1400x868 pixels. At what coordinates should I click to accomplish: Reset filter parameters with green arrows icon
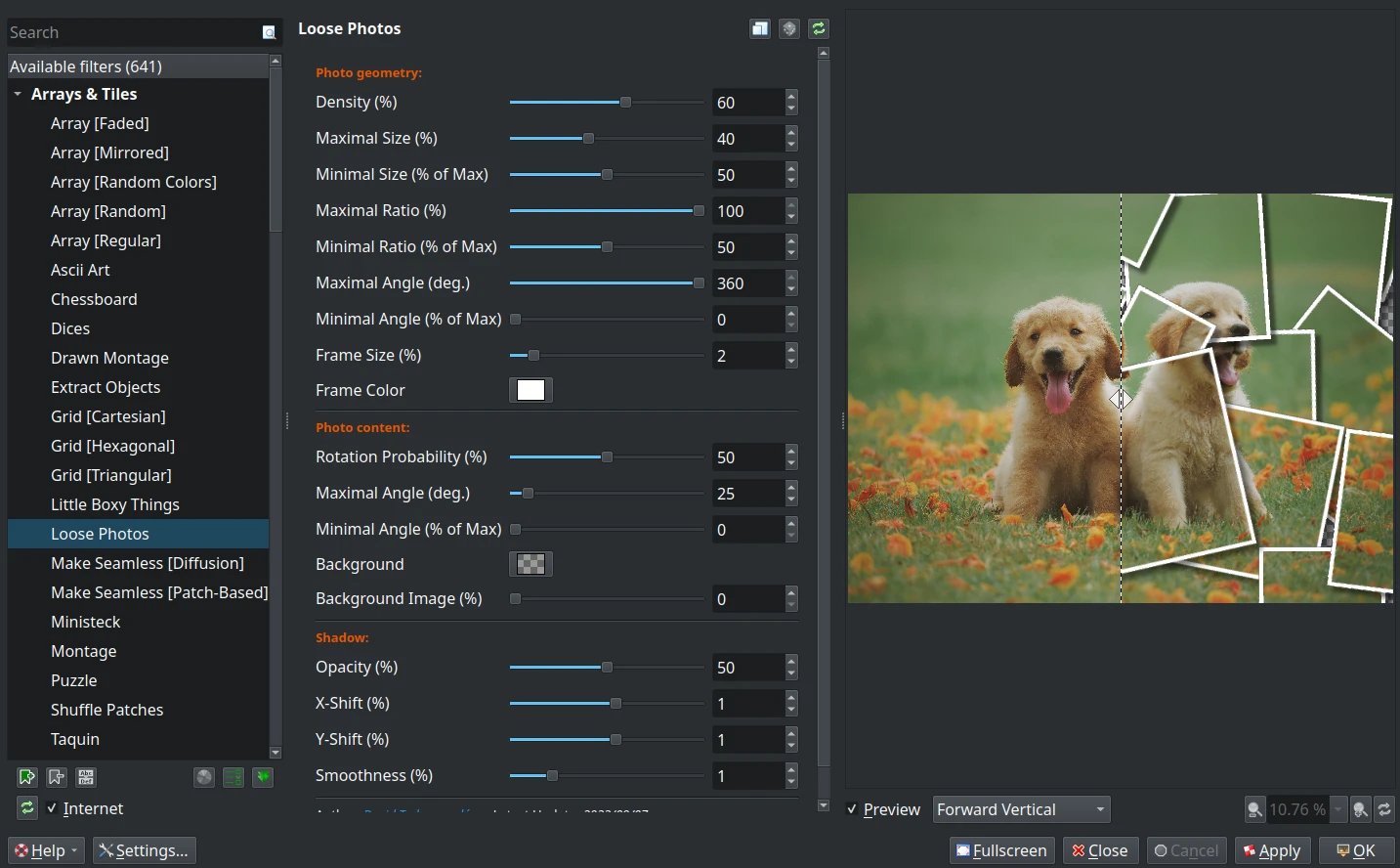(819, 28)
